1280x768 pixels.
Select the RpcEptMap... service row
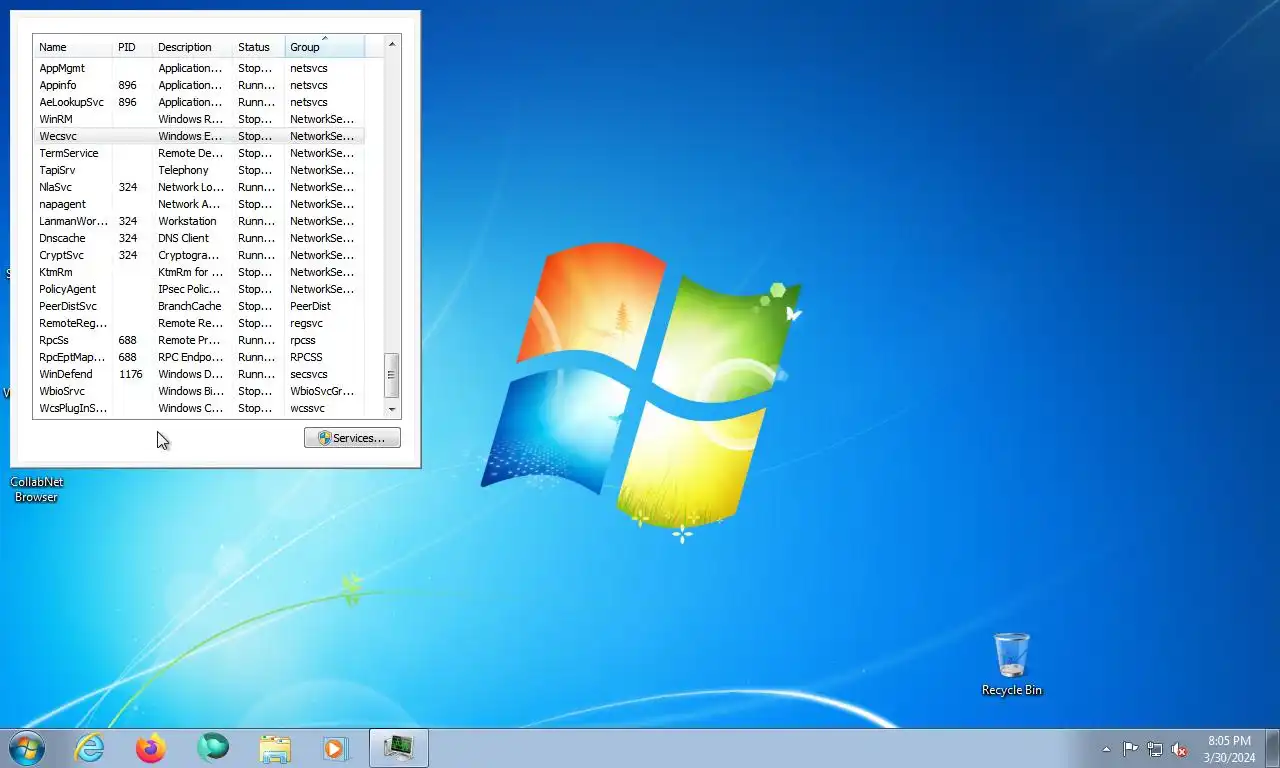(x=199, y=357)
